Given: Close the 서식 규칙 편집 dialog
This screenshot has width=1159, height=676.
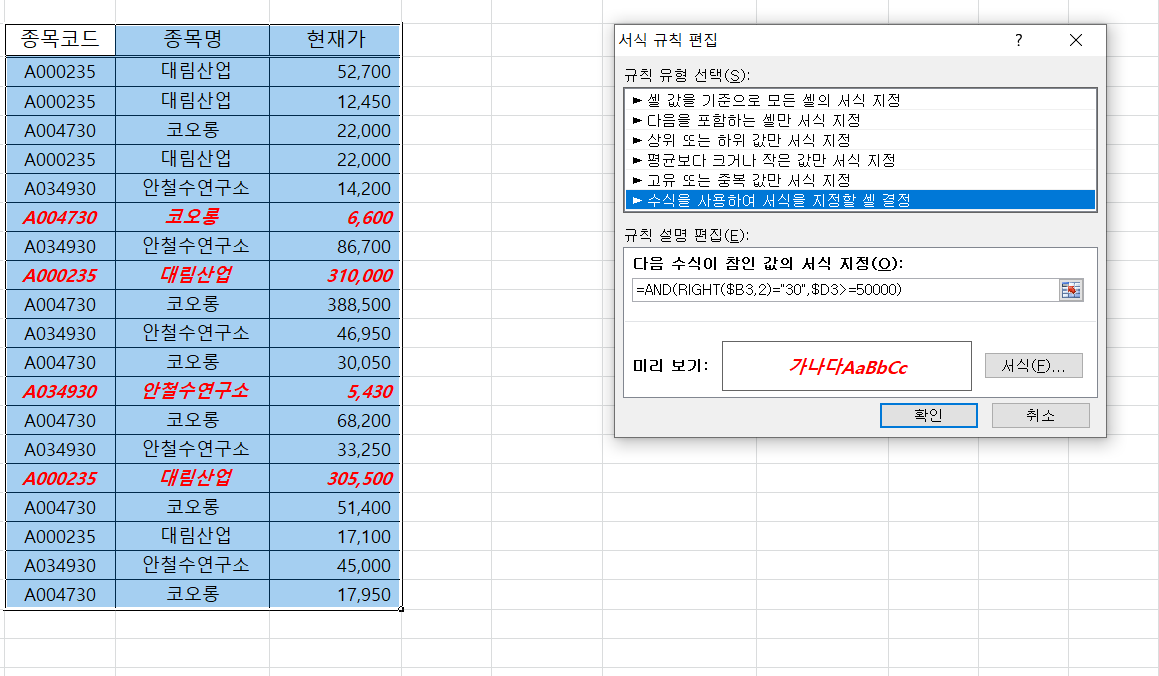Looking at the screenshot, I should pyautogui.click(x=1075, y=41).
